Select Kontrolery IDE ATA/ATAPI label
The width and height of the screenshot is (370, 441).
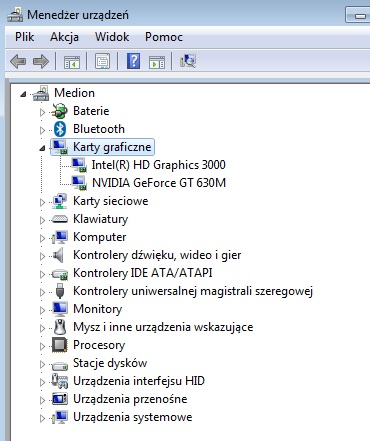pos(143,273)
